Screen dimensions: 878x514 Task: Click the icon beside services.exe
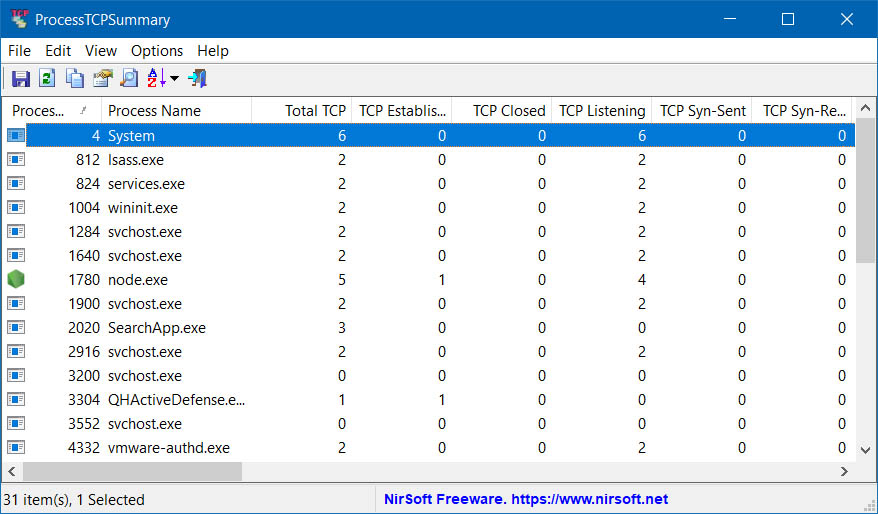click(16, 184)
